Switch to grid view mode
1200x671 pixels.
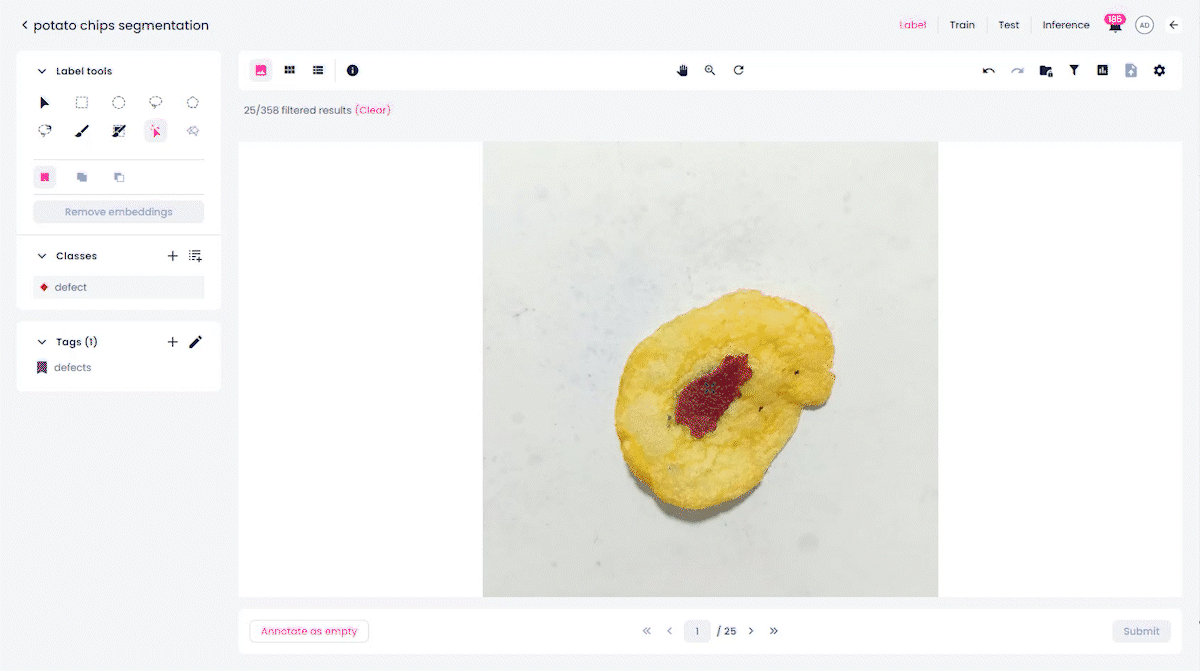(289, 70)
